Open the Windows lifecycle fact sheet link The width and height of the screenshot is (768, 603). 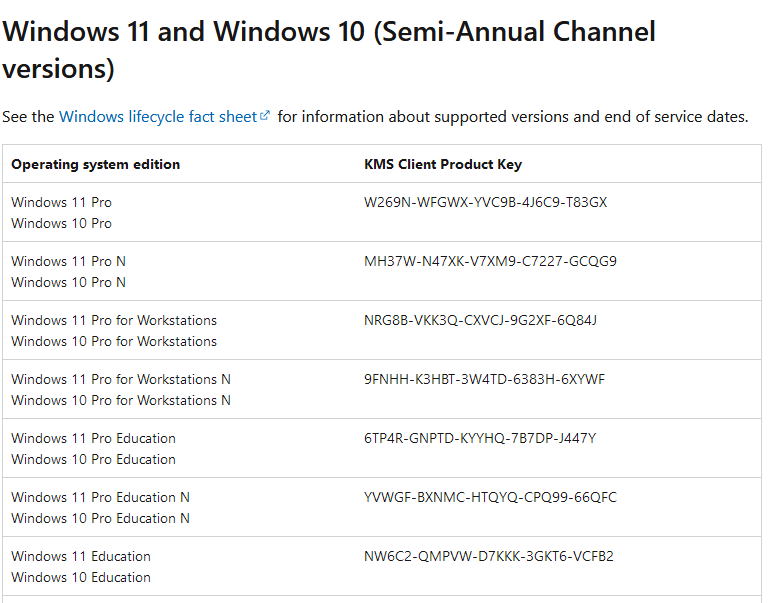(x=157, y=117)
